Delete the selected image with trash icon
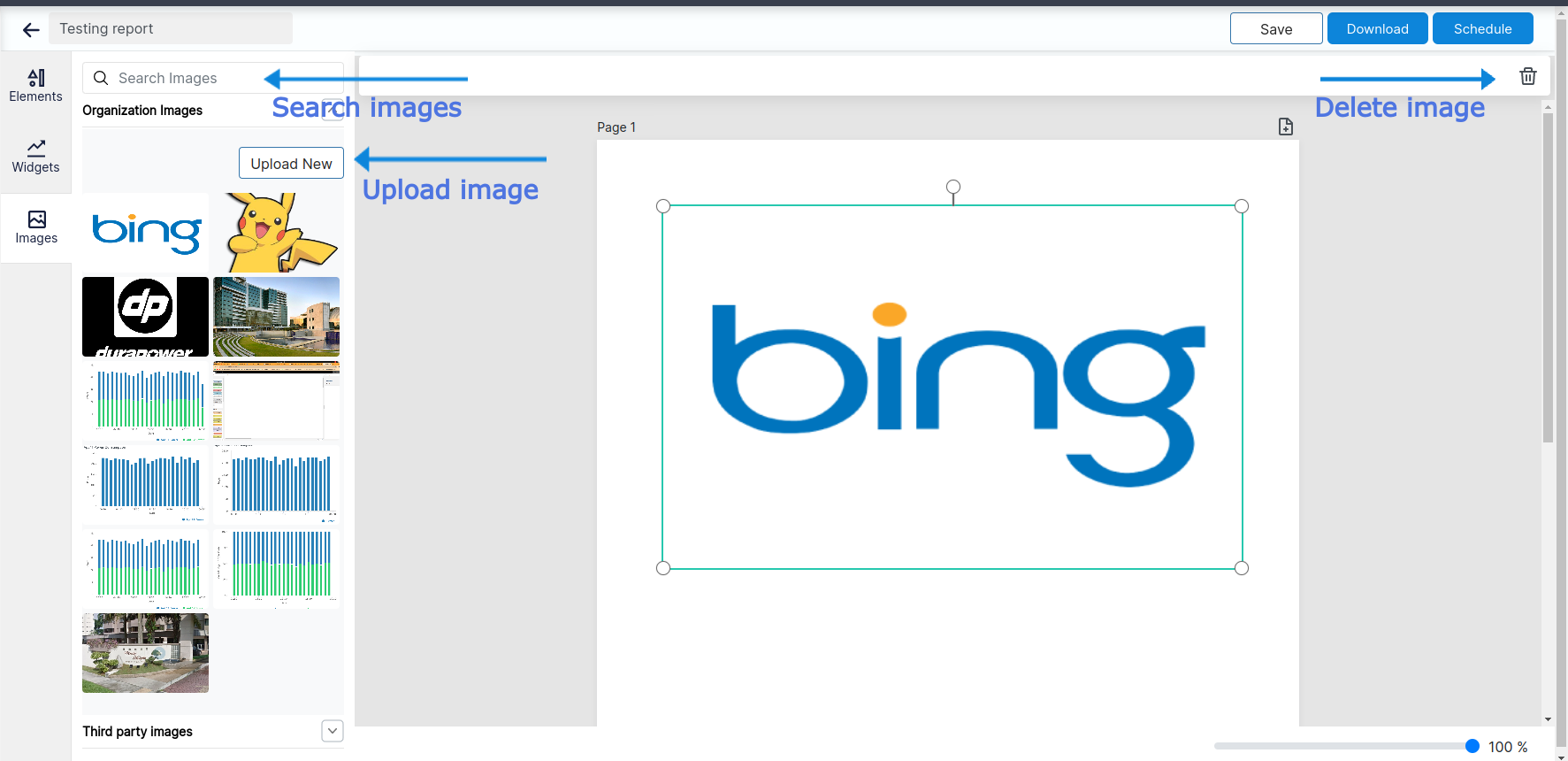This screenshot has height=761, width=1568. click(1527, 76)
